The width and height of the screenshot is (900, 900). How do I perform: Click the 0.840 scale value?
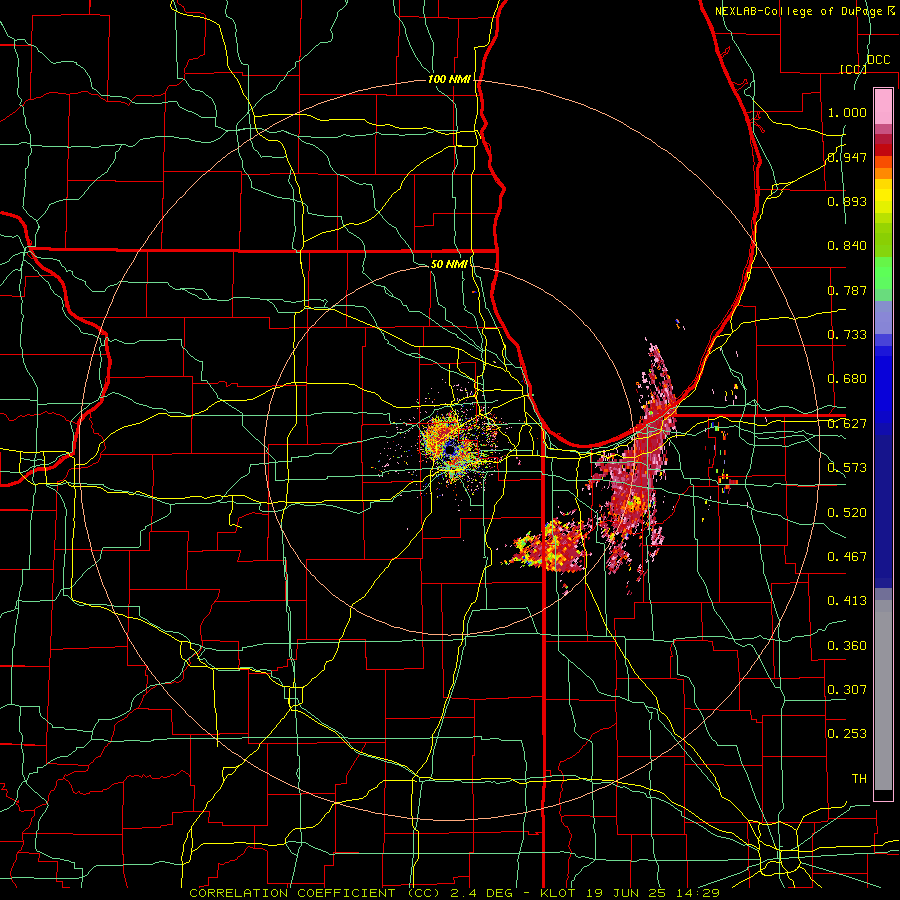[x=847, y=246]
